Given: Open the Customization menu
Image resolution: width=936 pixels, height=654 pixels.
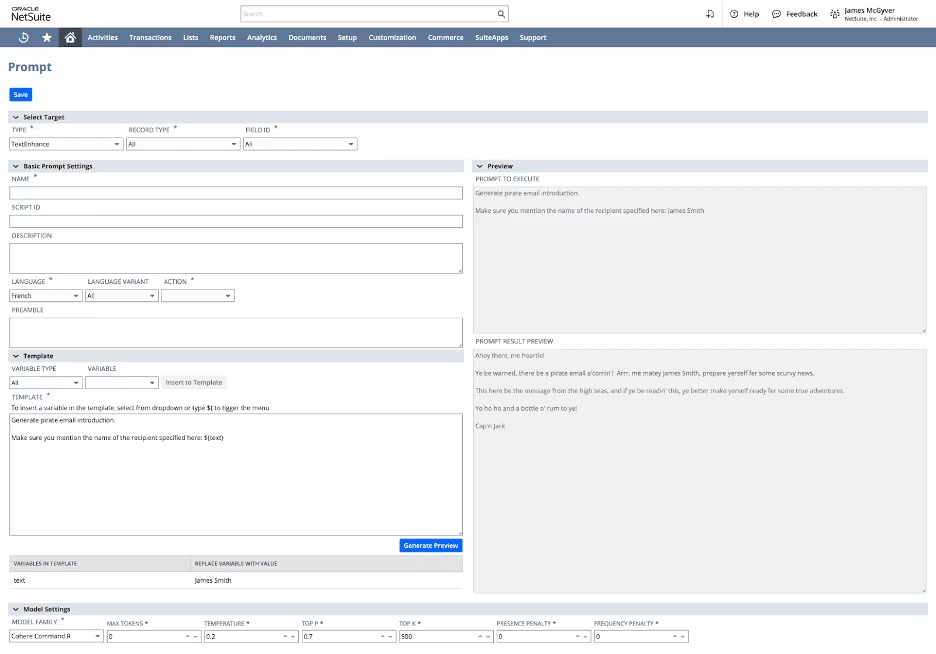Looking at the screenshot, I should coord(392,37).
